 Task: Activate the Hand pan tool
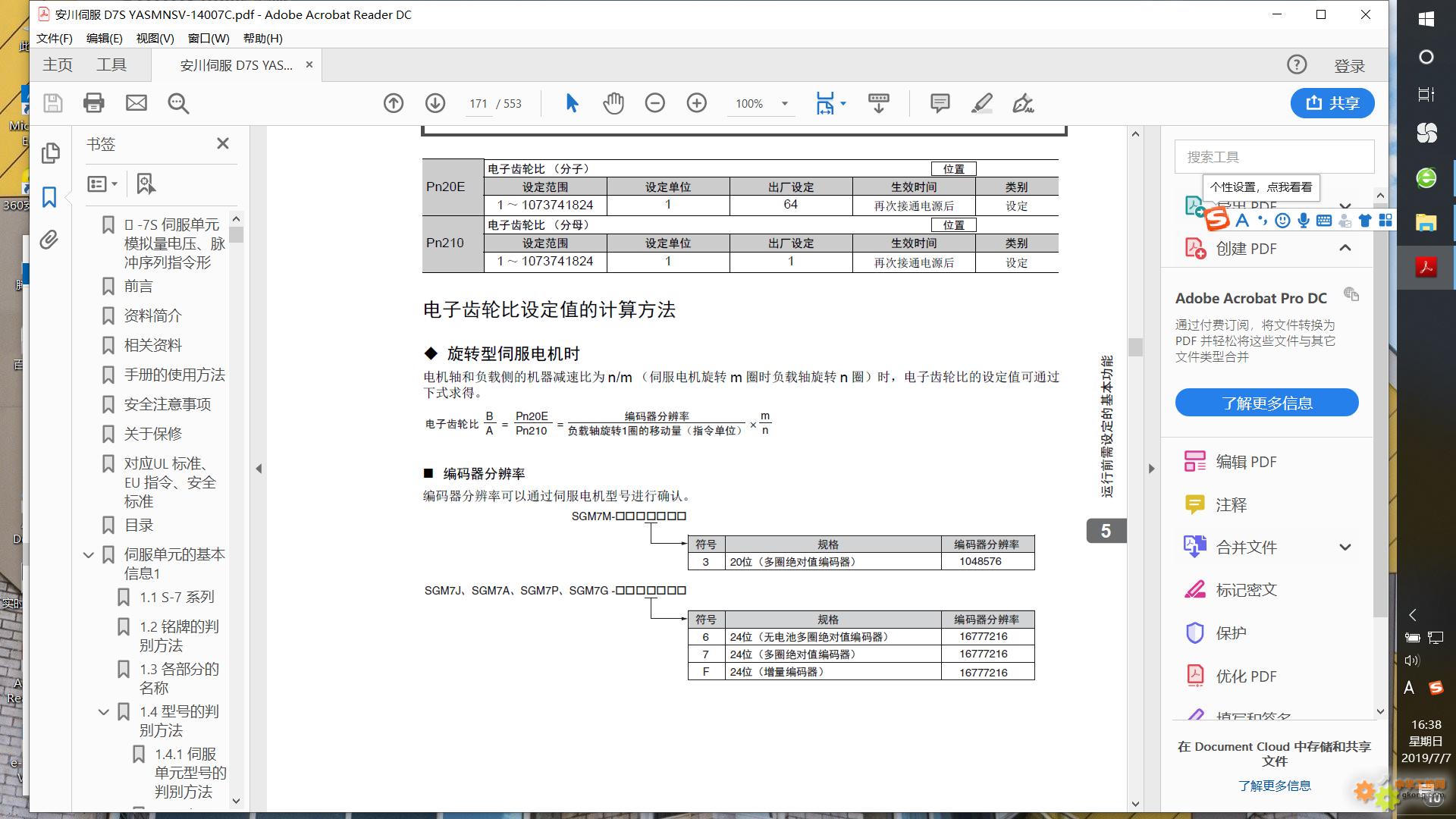(x=613, y=103)
